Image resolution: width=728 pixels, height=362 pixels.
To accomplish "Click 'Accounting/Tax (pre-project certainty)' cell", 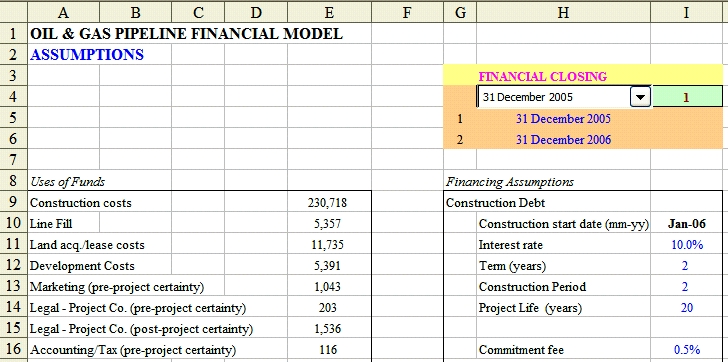I will (x=132, y=350).
